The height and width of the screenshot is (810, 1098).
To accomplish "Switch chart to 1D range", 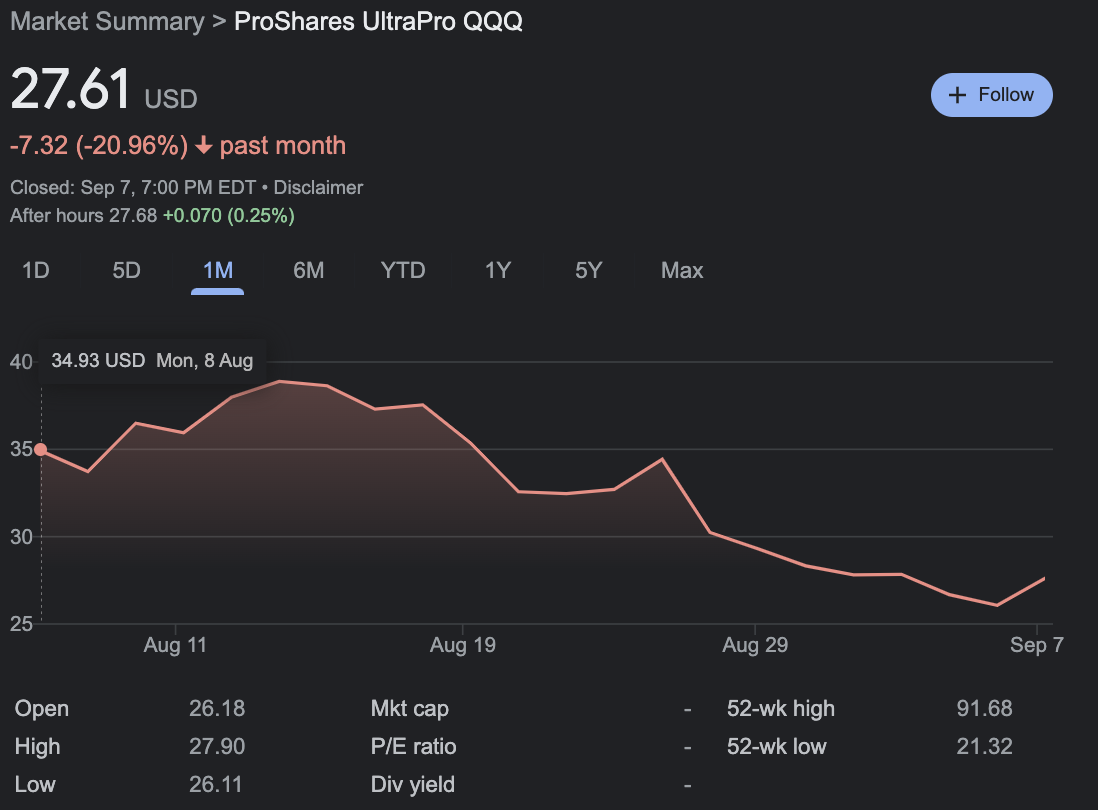I will tap(36, 270).
